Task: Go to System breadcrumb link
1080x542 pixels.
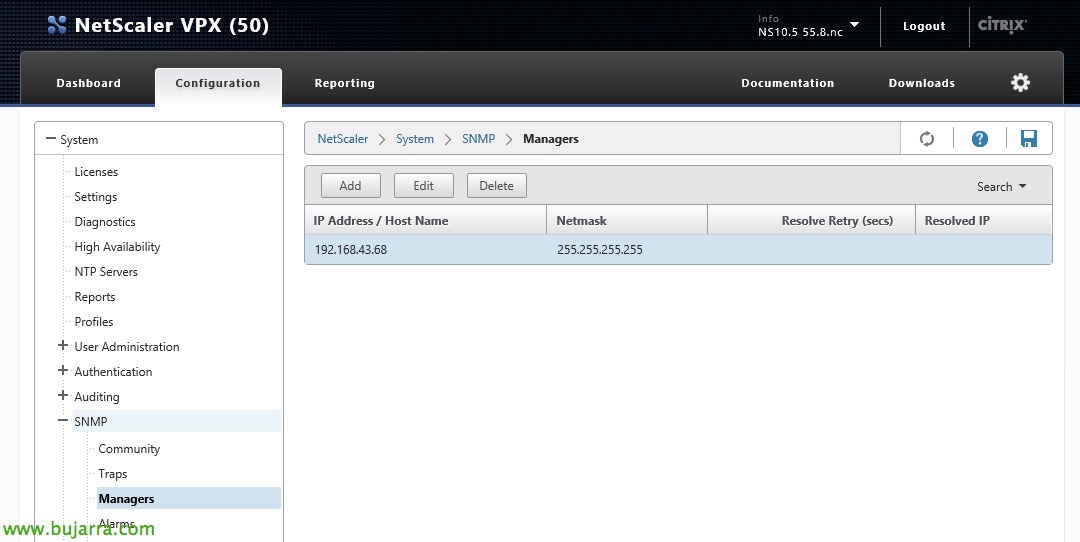Action: pyautogui.click(x=415, y=138)
